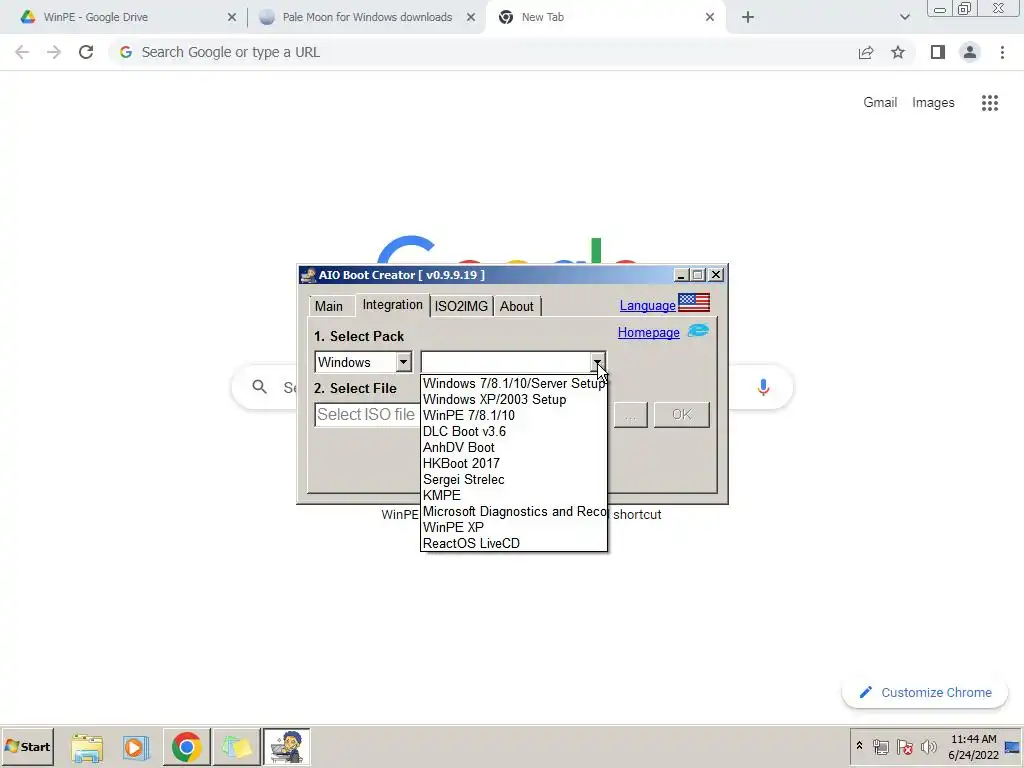Click the Chrome taskbar icon
1024x768 pixels.
click(186, 747)
